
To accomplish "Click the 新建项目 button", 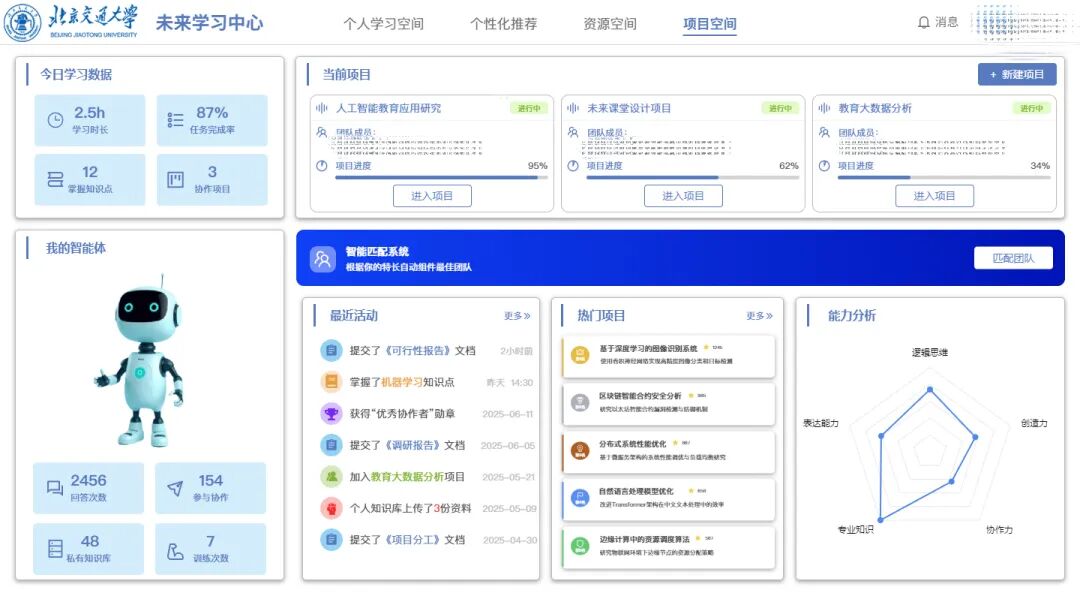I will point(1016,75).
